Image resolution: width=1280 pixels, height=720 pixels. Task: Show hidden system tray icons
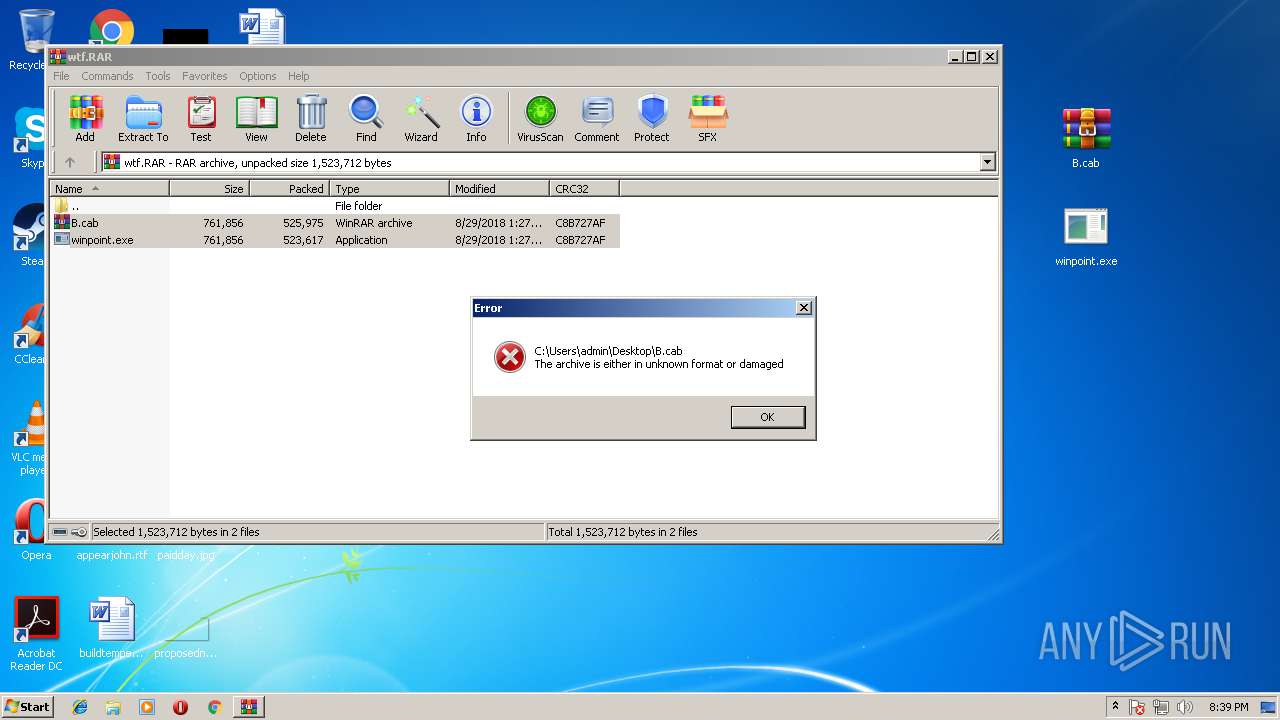(x=1116, y=706)
